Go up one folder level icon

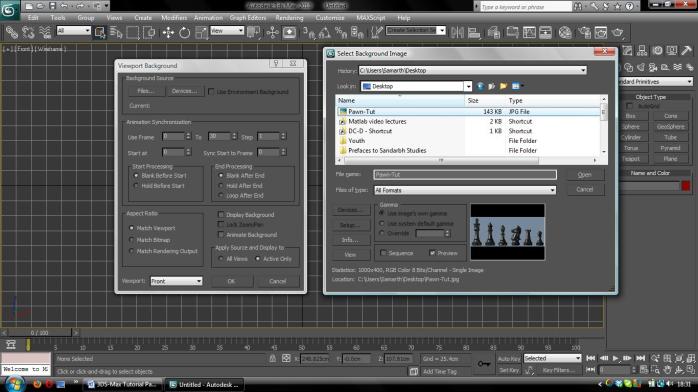click(491, 86)
